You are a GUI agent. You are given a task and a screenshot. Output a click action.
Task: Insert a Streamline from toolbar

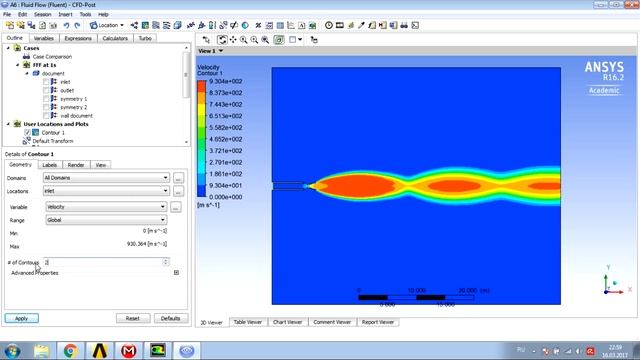point(156,25)
